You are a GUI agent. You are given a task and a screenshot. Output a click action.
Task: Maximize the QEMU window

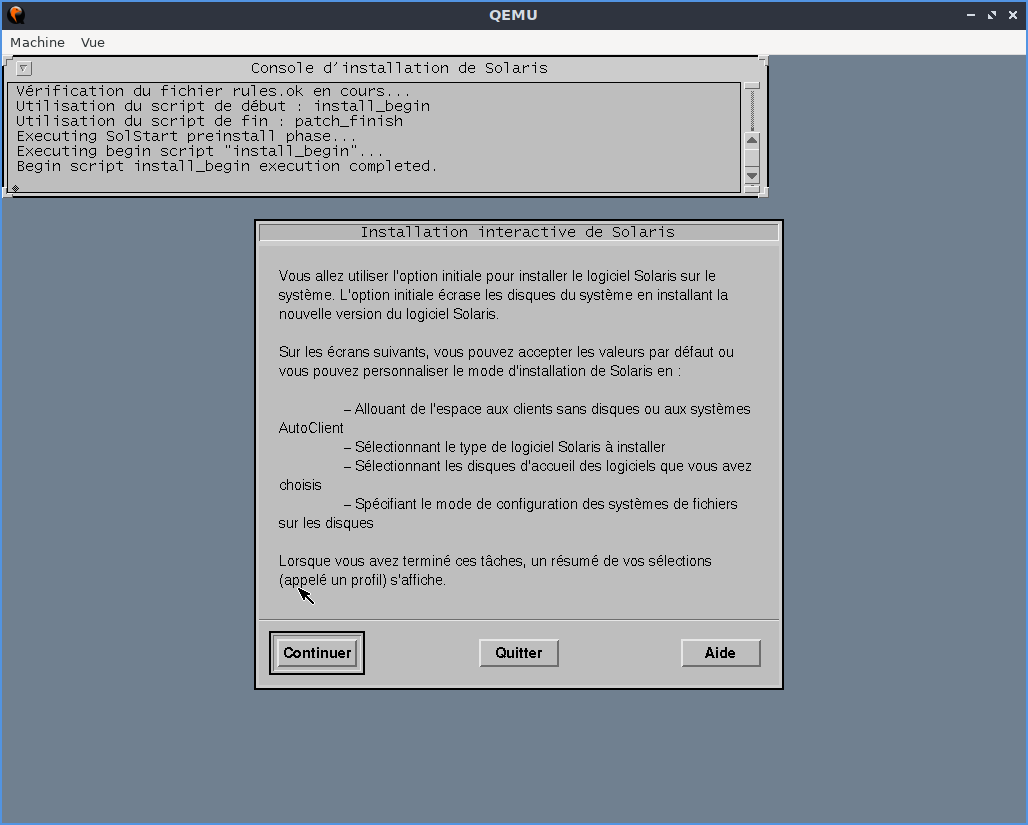[991, 14]
